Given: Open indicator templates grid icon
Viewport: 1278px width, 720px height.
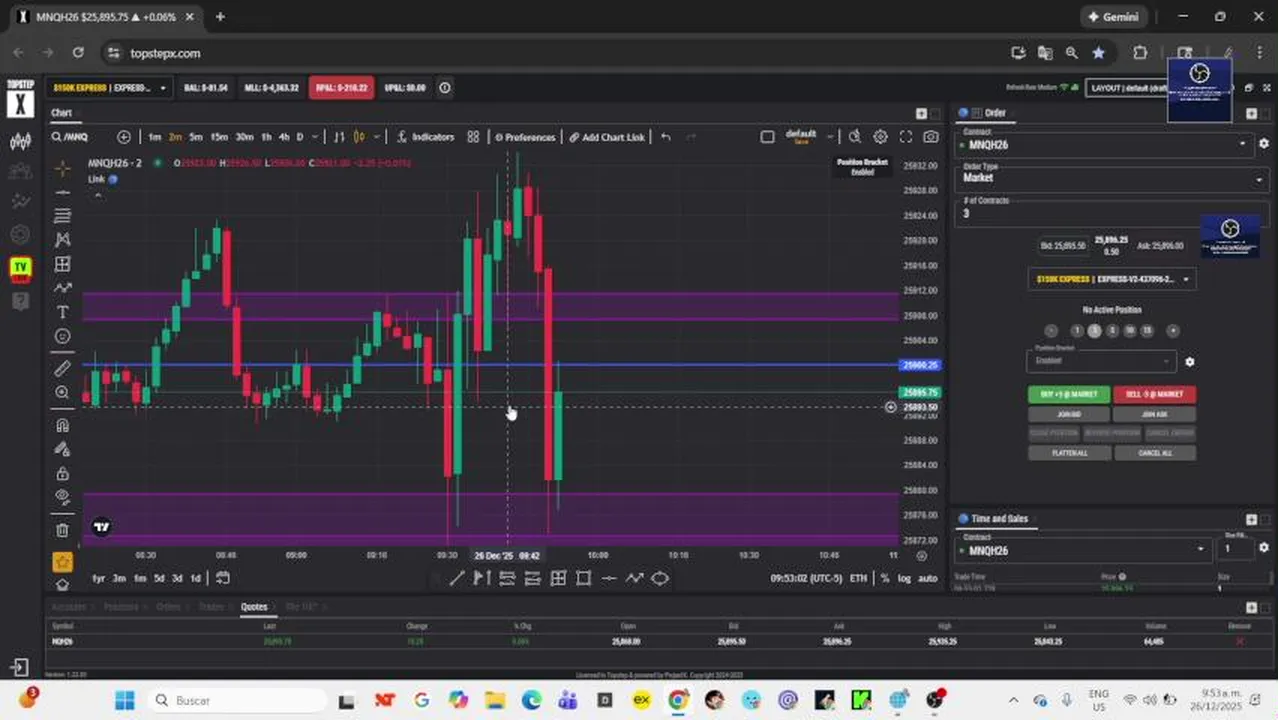Looking at the screenshot, I should tap(473, 137).
